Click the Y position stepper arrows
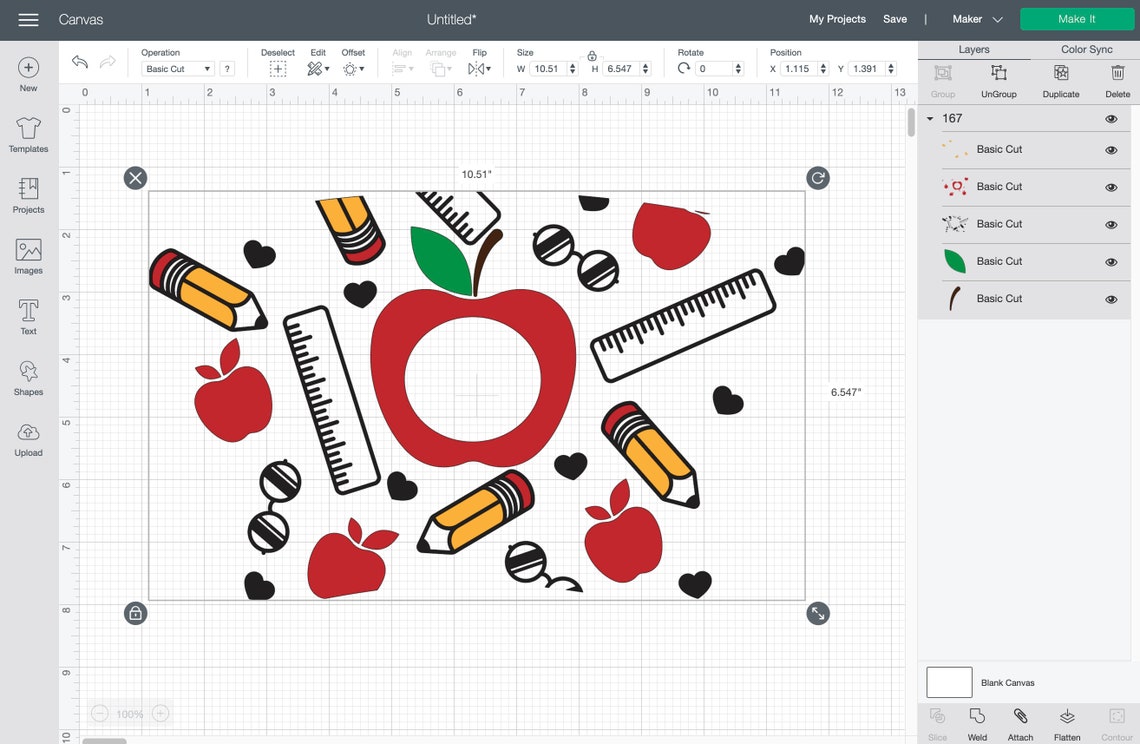The height and width of the screenshot is (744, 1140). click(x=891, y=68)
